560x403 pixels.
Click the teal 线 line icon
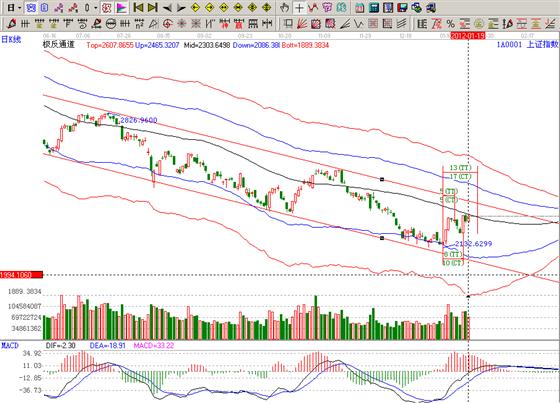341,8
